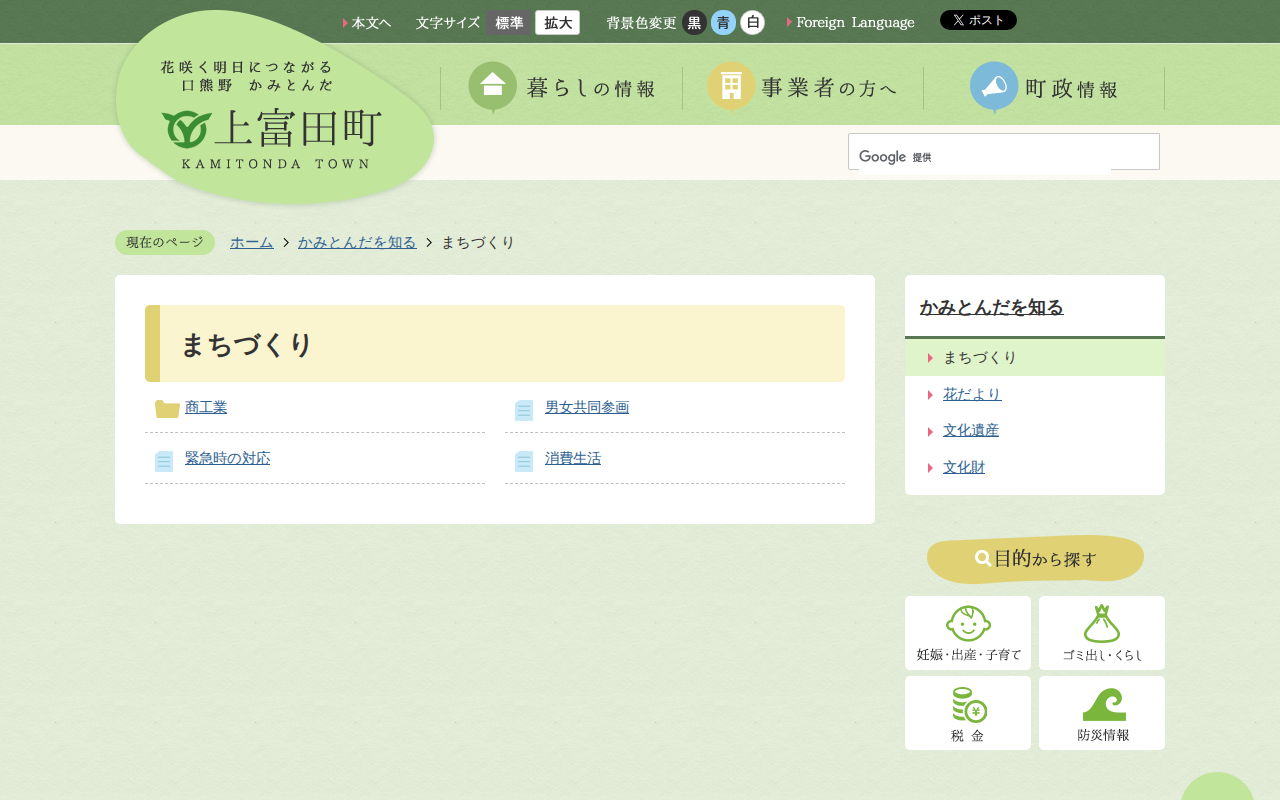
Task: Open the wave 防災情報 tile
Action: (1102, 713)
